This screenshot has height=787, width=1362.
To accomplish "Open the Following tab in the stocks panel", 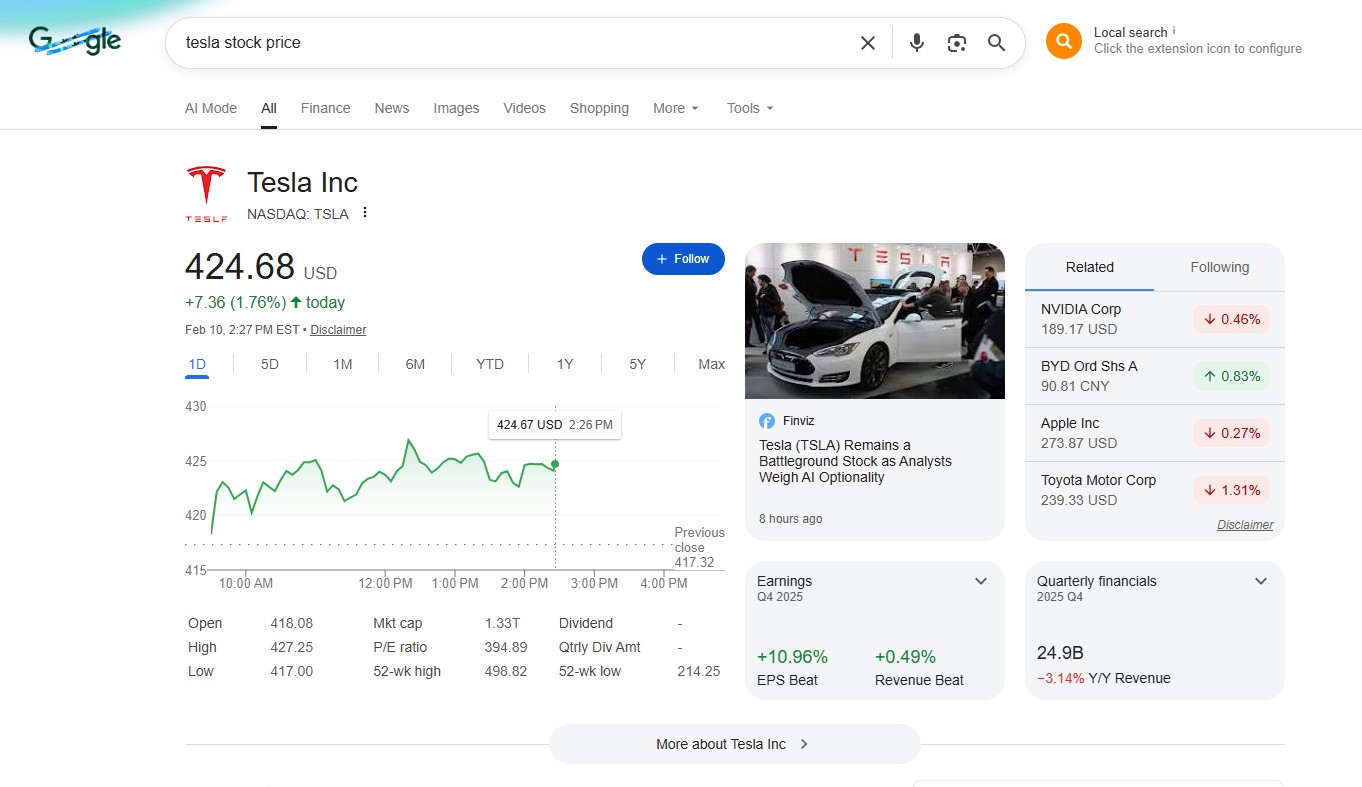I will coord(1219,267).
